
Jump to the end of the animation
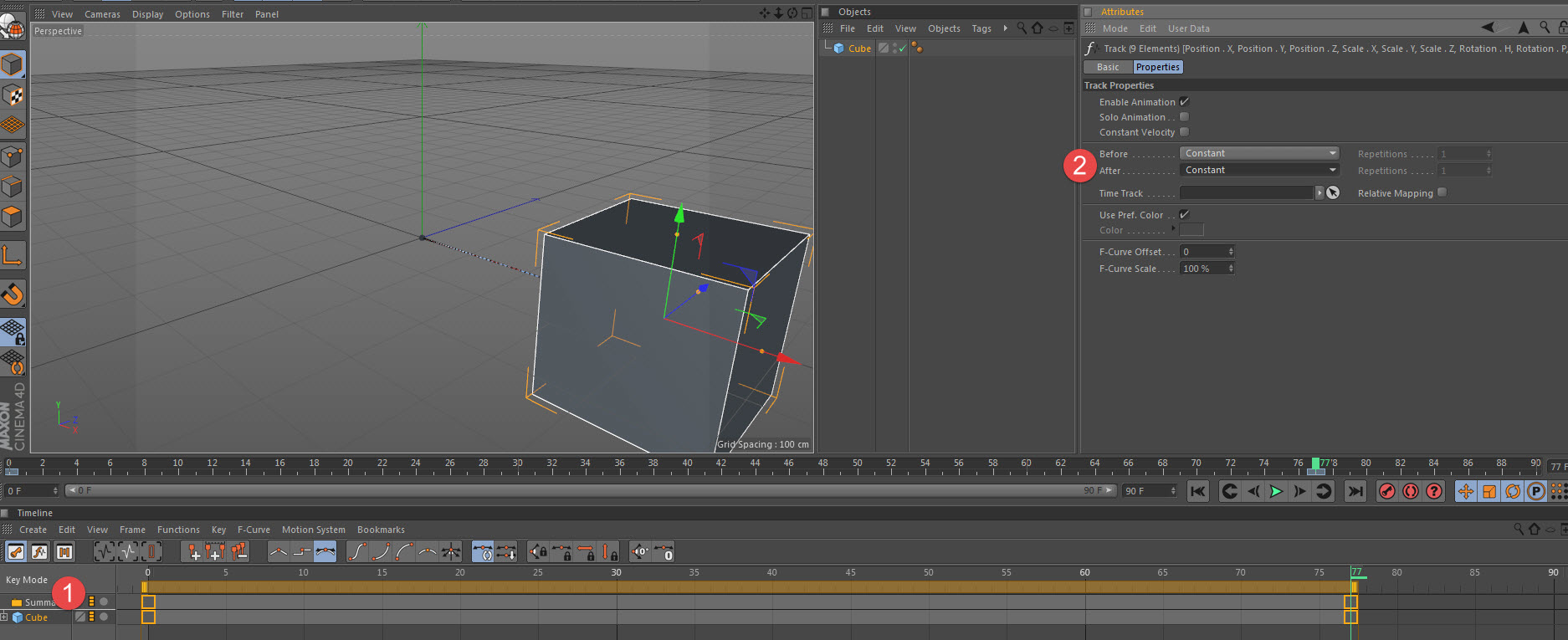[1355, 491]
